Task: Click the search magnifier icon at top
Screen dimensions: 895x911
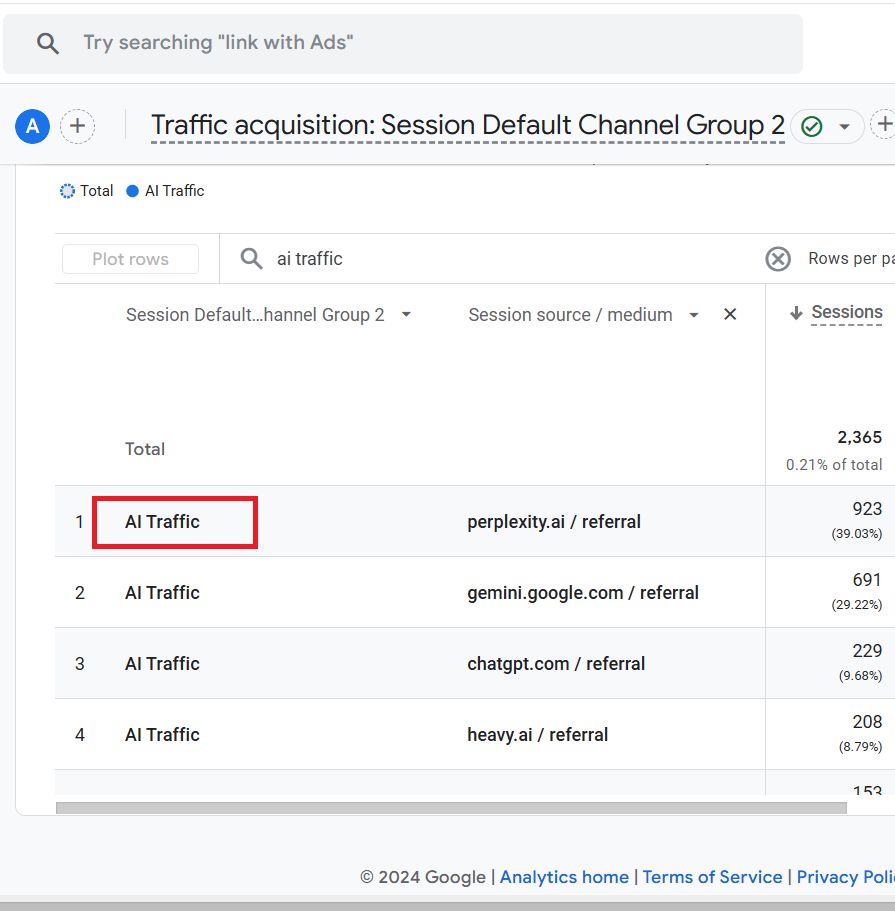Action: point(48,44)
